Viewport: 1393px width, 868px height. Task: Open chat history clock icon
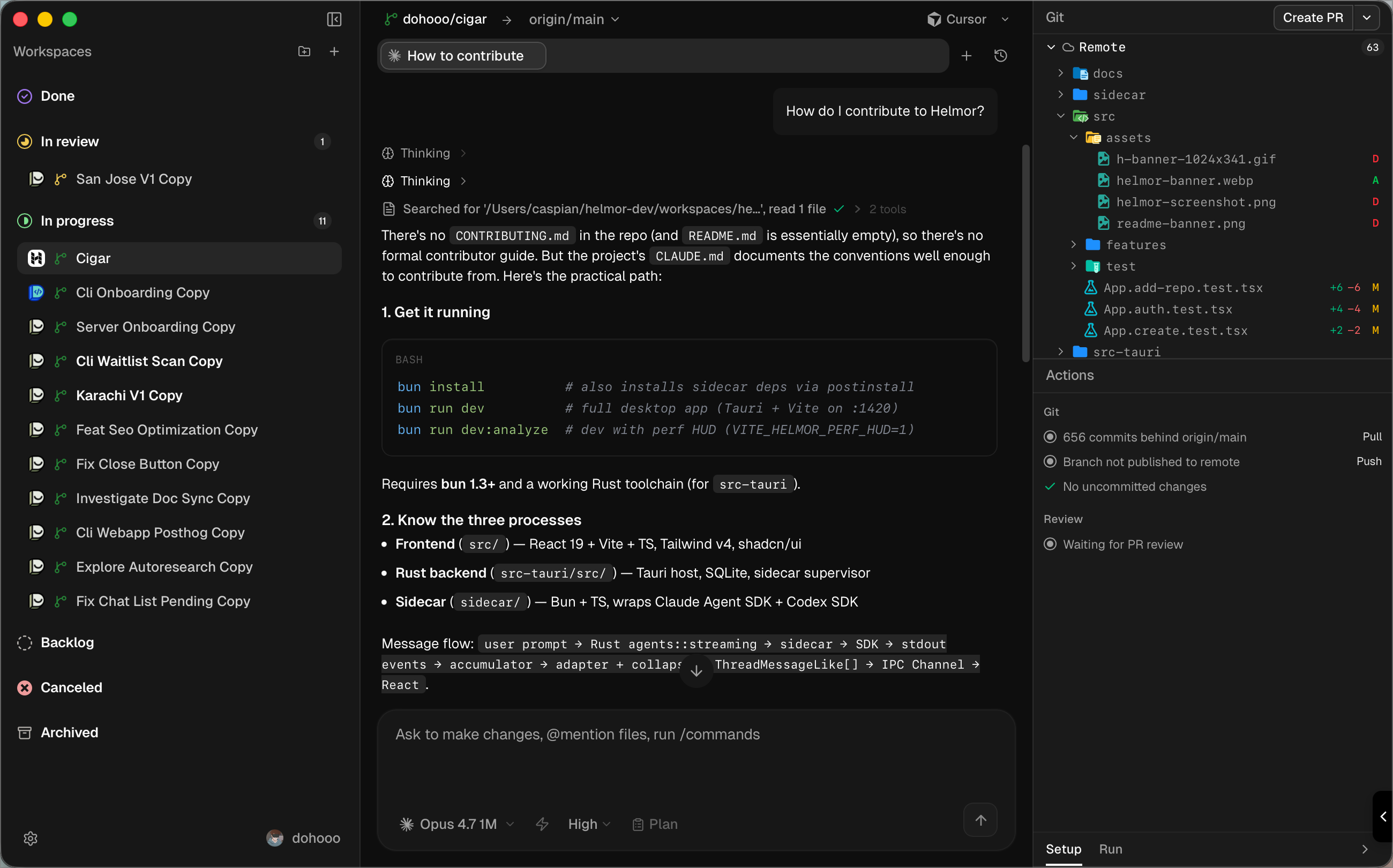[1000, 56]
